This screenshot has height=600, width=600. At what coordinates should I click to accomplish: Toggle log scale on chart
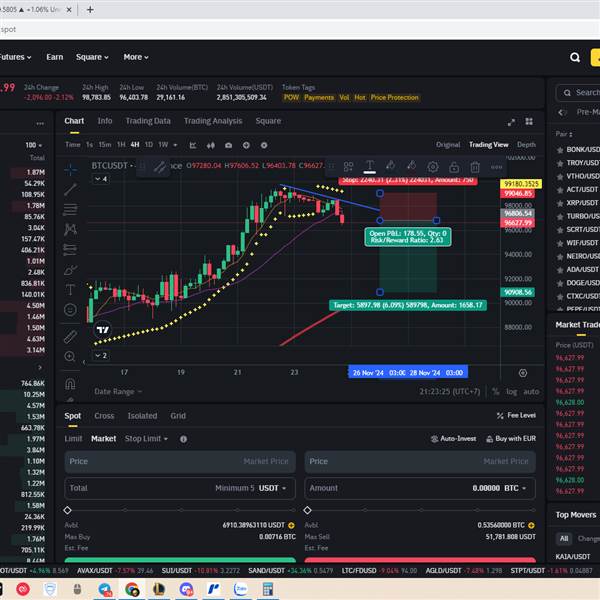[x=511, y=391]
